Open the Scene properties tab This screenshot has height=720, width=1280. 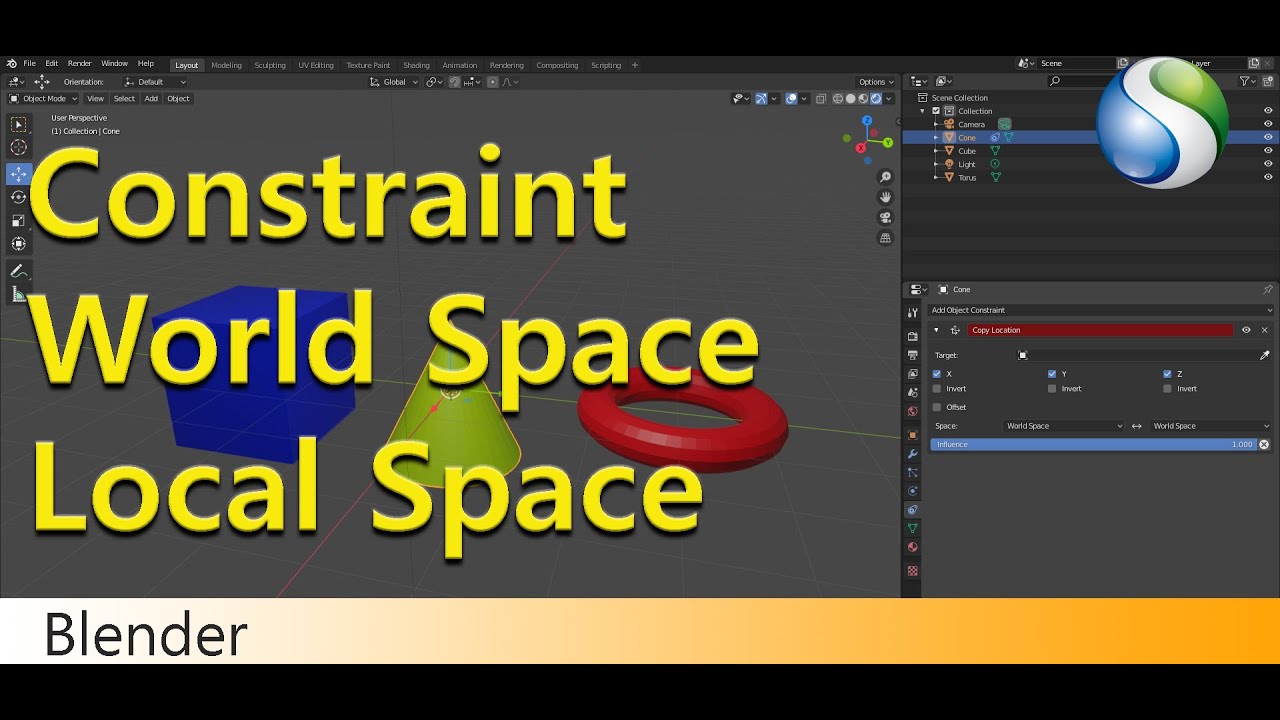pyautogui.click(x=912, y=392)
